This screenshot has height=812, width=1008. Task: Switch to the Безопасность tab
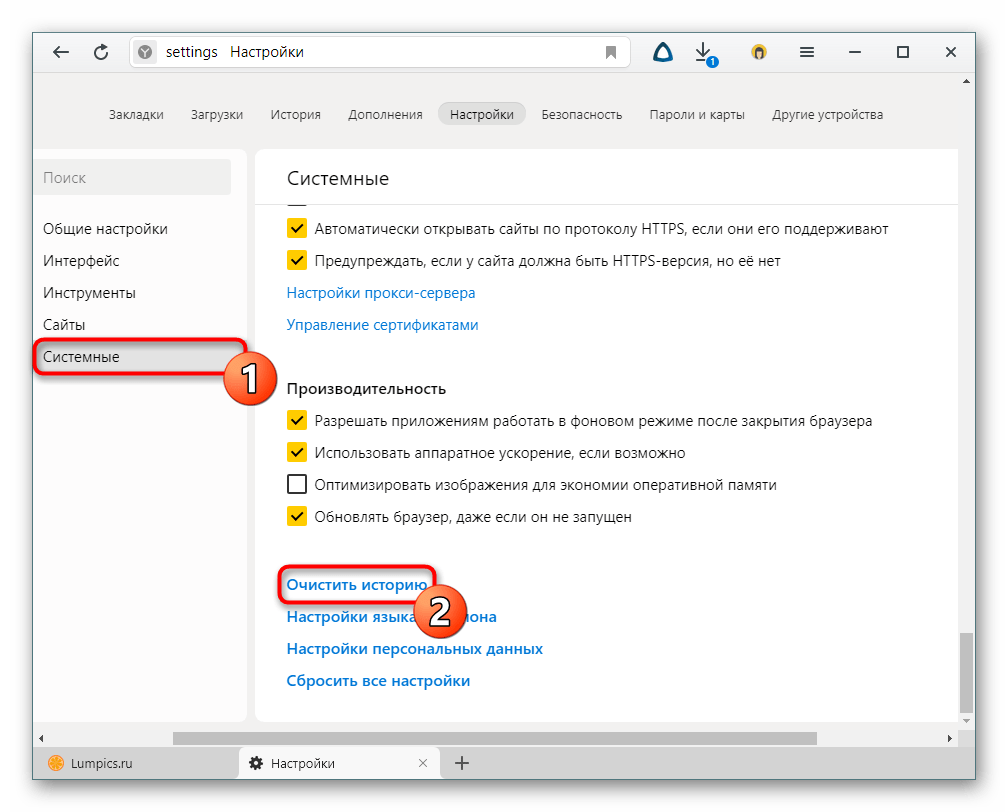click(x=581, y=115)
